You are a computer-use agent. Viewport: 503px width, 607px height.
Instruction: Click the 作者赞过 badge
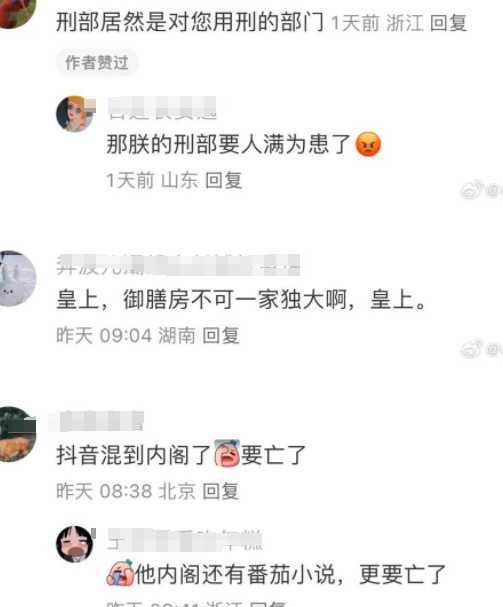point(97,63)
